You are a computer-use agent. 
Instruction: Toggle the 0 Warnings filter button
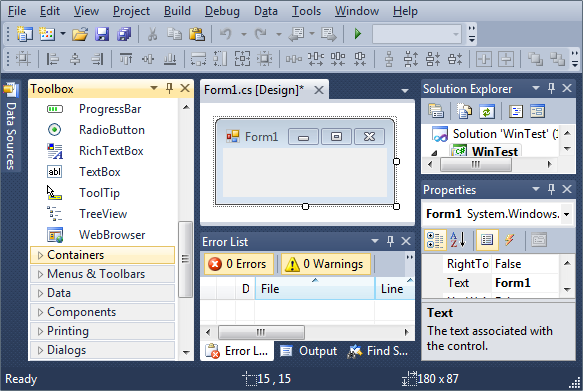coord(326,264)
